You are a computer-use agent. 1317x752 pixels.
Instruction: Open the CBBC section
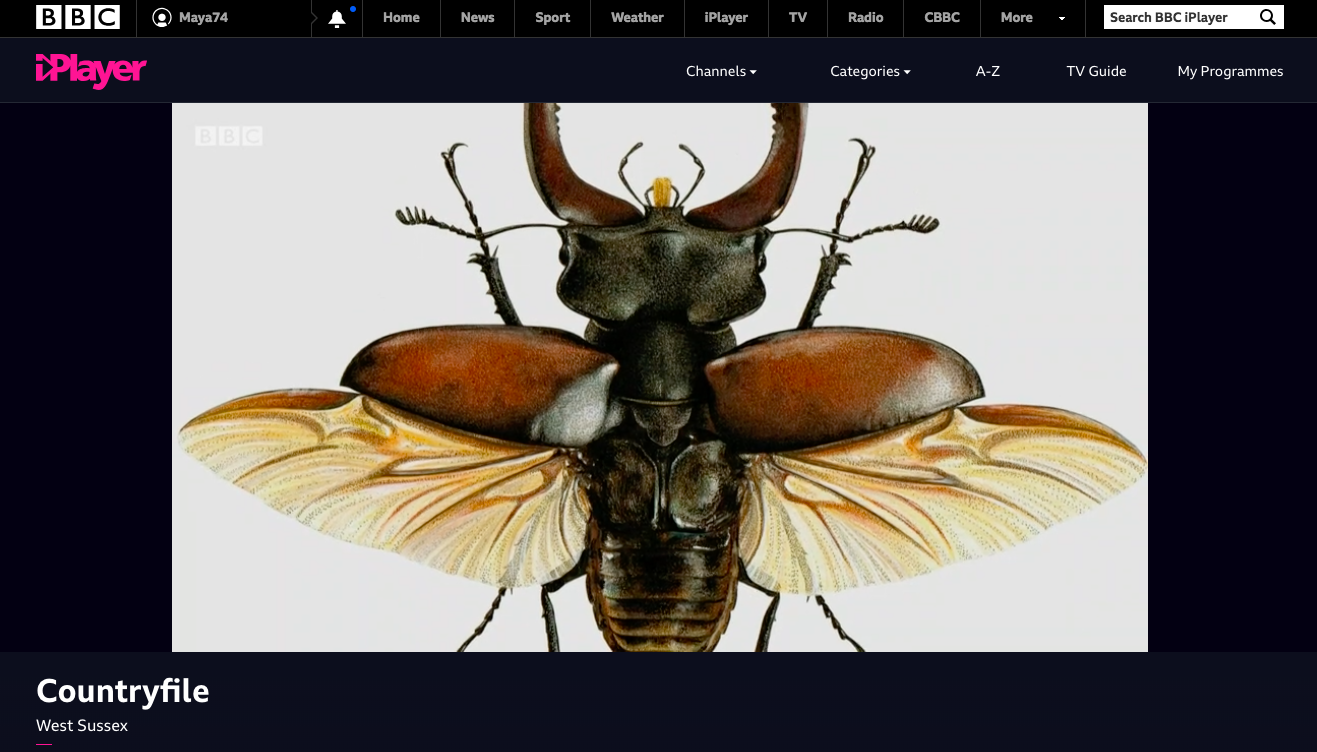[942, 18]
